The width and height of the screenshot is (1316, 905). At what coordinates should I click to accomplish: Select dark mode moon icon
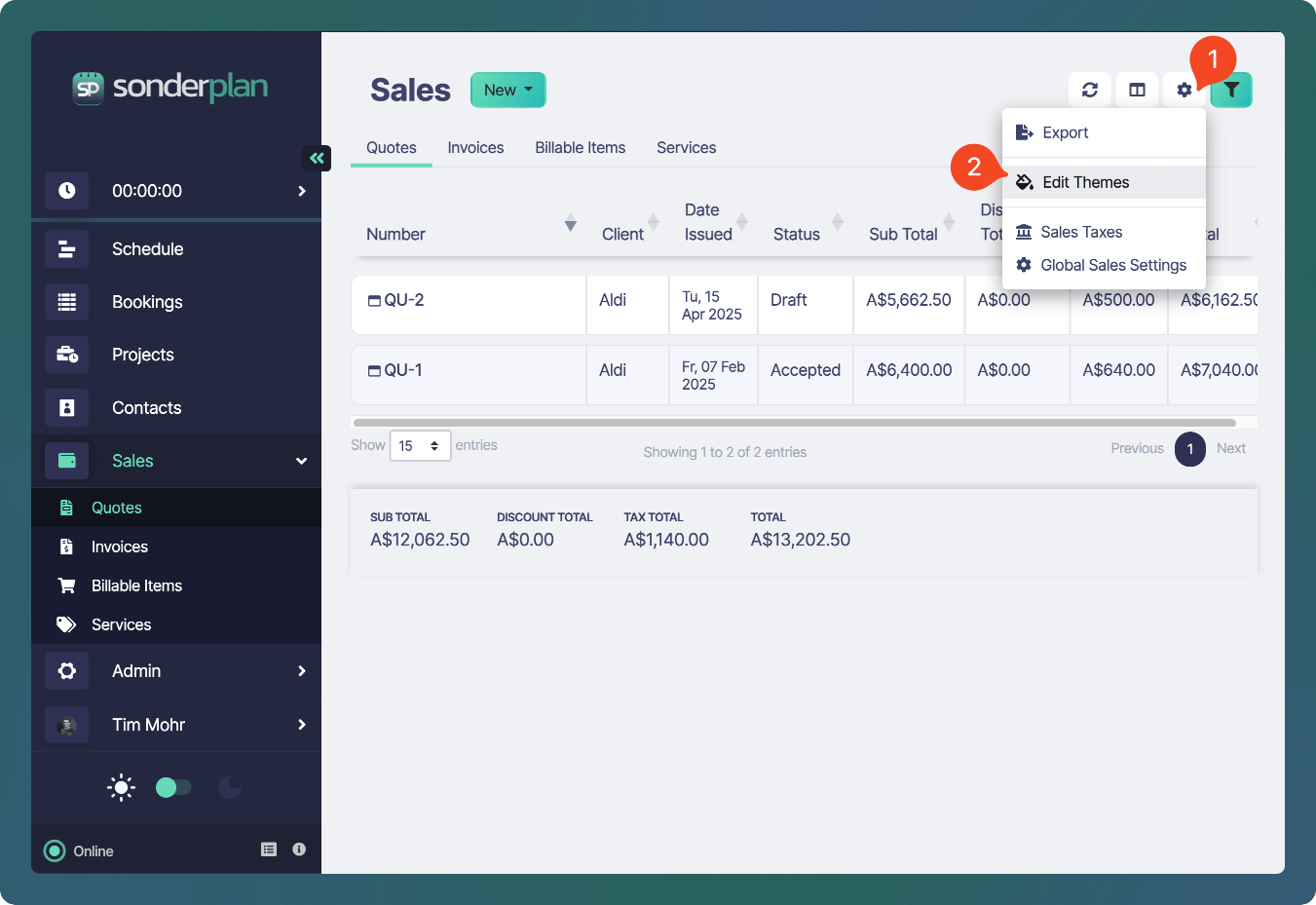click(x=230, y=787)
